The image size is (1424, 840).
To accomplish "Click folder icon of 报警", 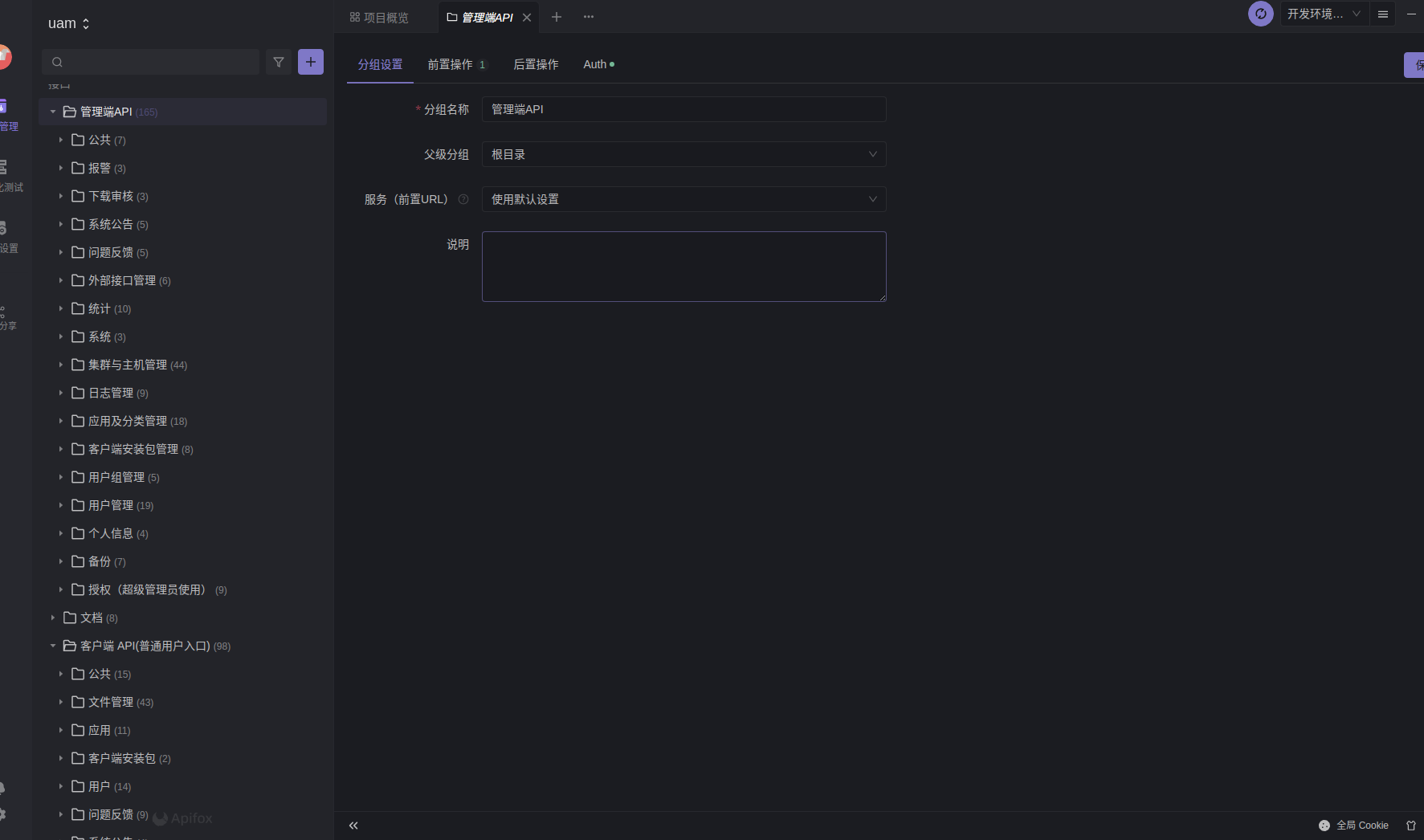I will coord(78,168).
